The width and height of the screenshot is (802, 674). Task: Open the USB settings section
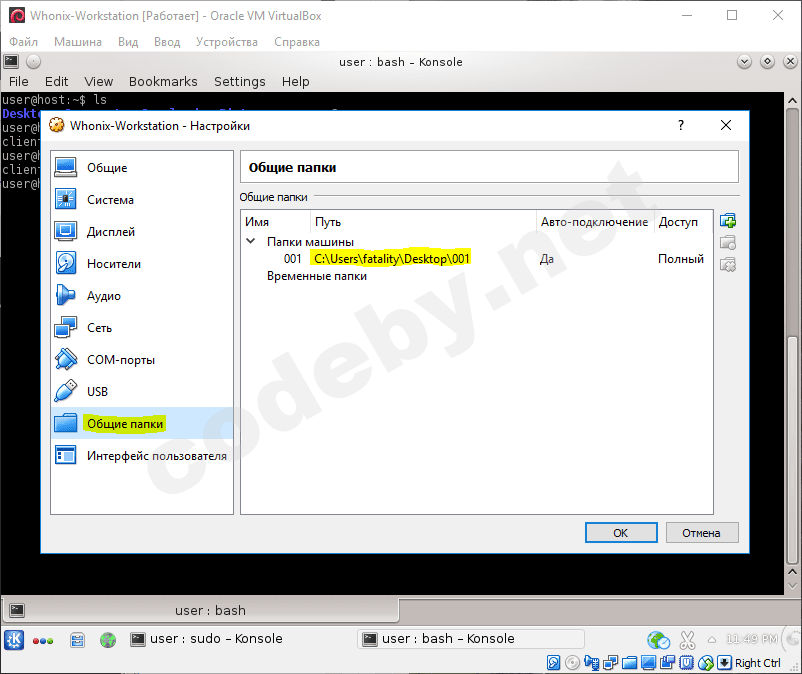point(142,392)
